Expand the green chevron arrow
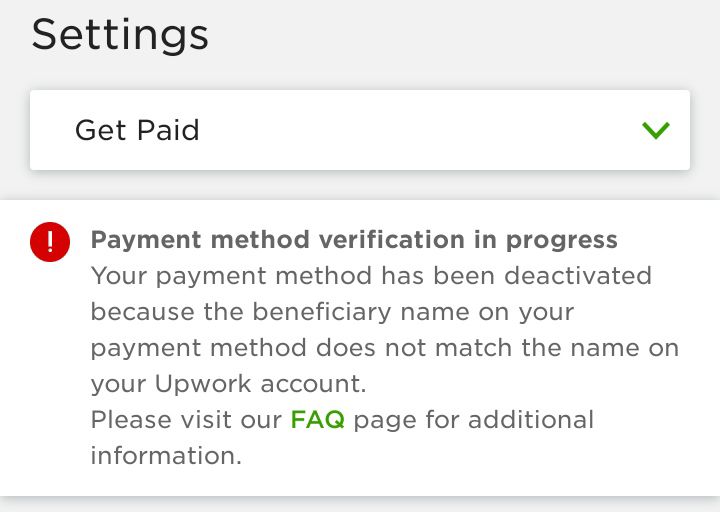Viewport: 720px width, 512px height. point(656,130)
